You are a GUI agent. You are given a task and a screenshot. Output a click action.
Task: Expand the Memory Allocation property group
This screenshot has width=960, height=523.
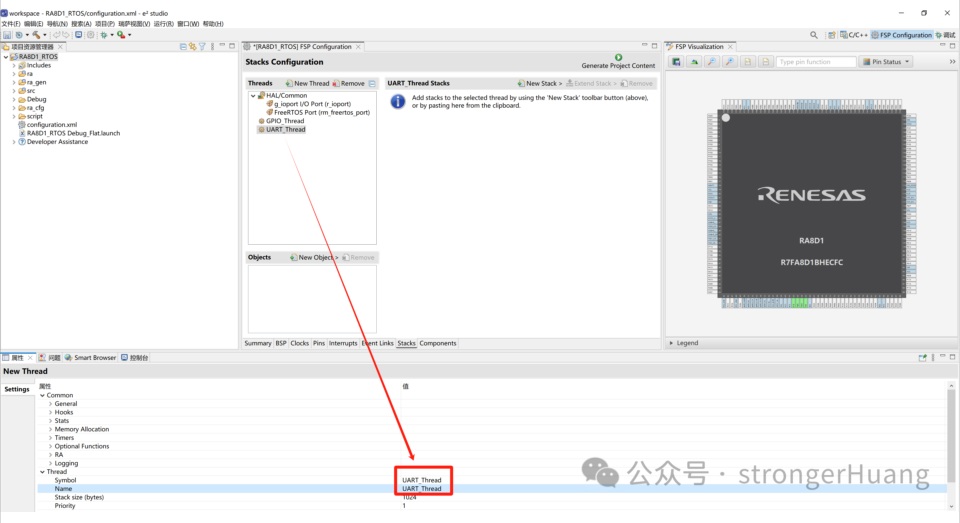point(50,429)
